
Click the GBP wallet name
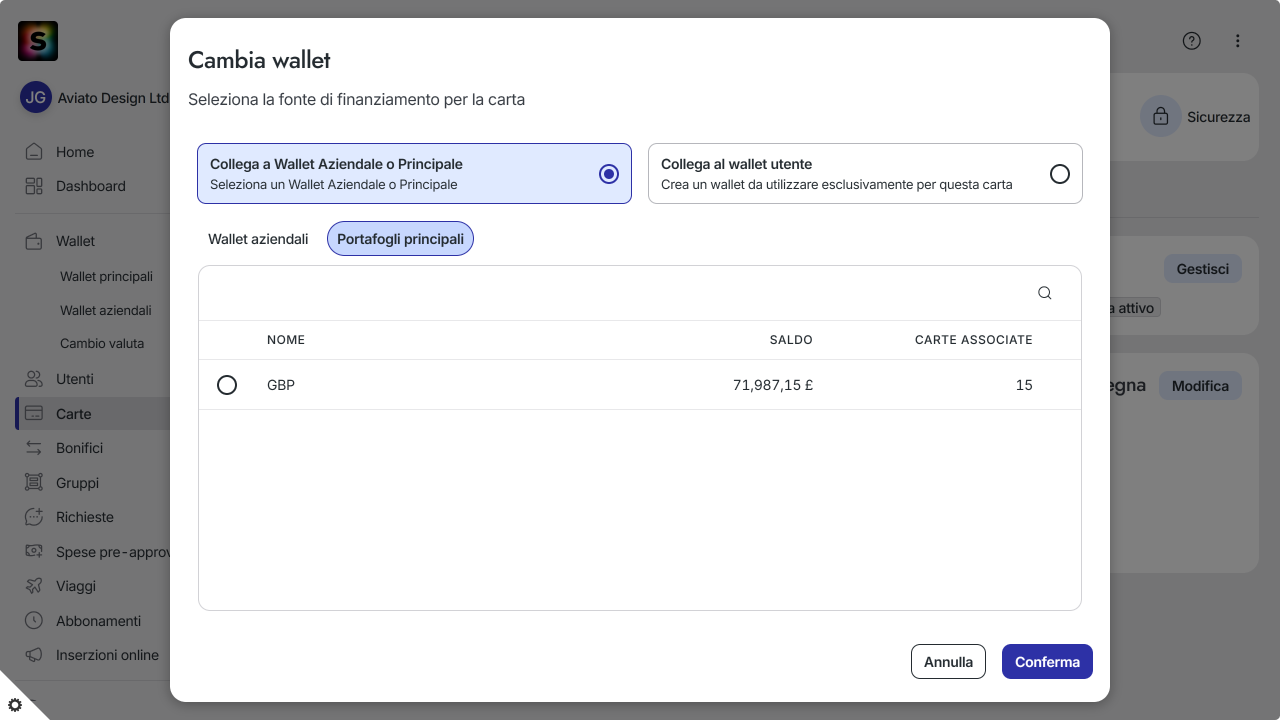[x=281, y=385]
